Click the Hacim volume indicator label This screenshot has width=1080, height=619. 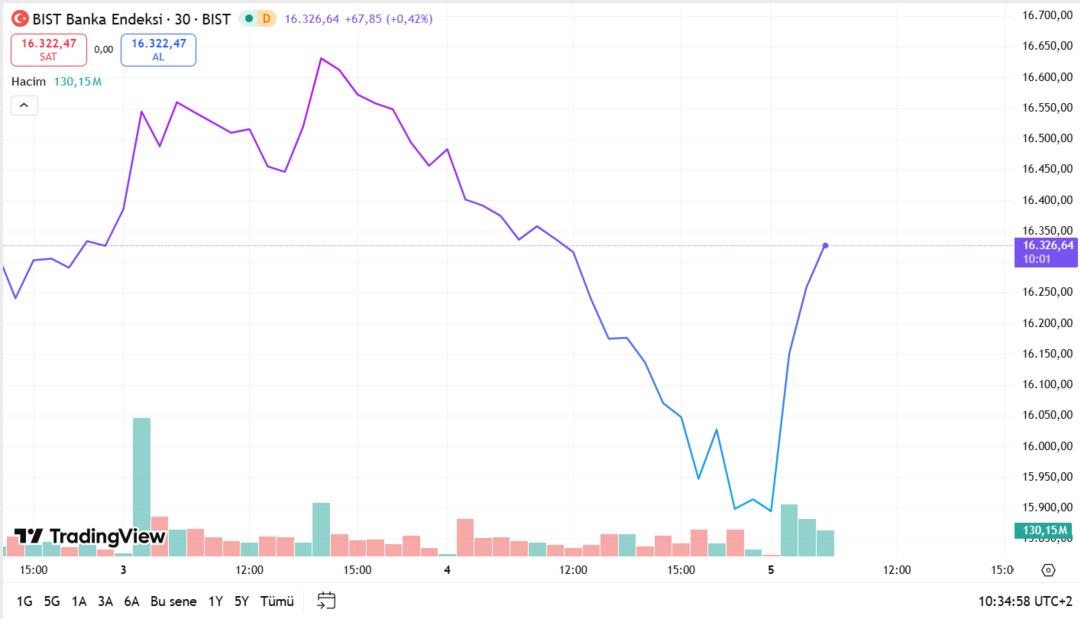pyautogui.click(x=27, y=81)
